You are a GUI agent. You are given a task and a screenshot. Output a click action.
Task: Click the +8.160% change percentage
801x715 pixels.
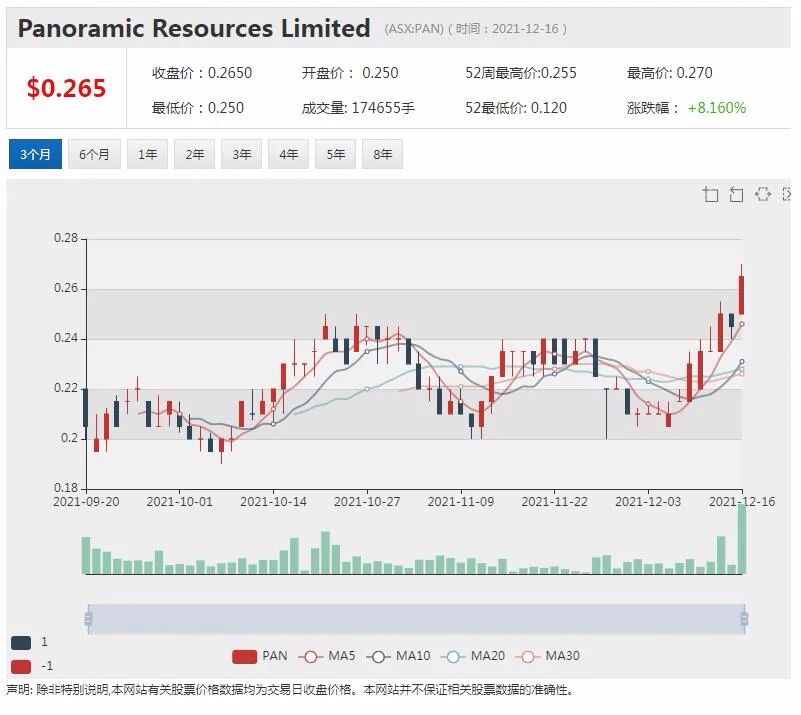click(717, 108)
